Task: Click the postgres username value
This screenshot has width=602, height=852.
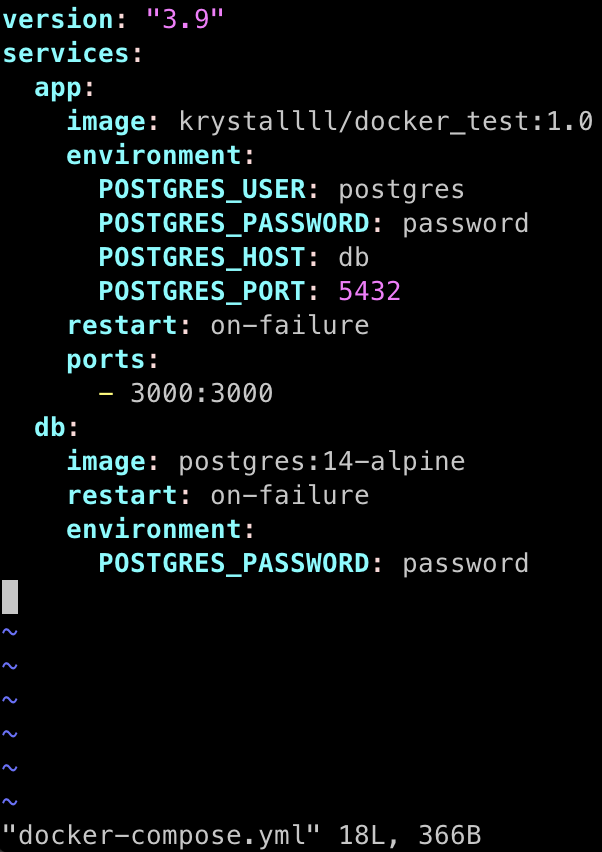Action: point(402,191)
